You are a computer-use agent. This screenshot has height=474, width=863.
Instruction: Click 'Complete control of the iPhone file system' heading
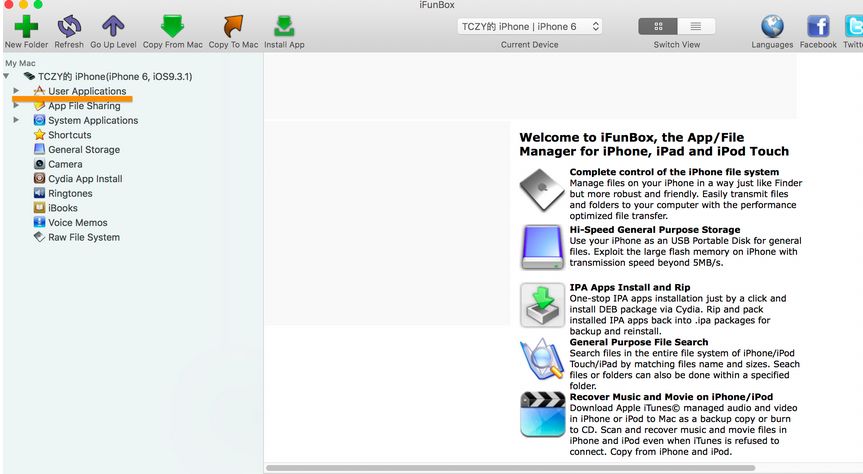tap(674, 172)
